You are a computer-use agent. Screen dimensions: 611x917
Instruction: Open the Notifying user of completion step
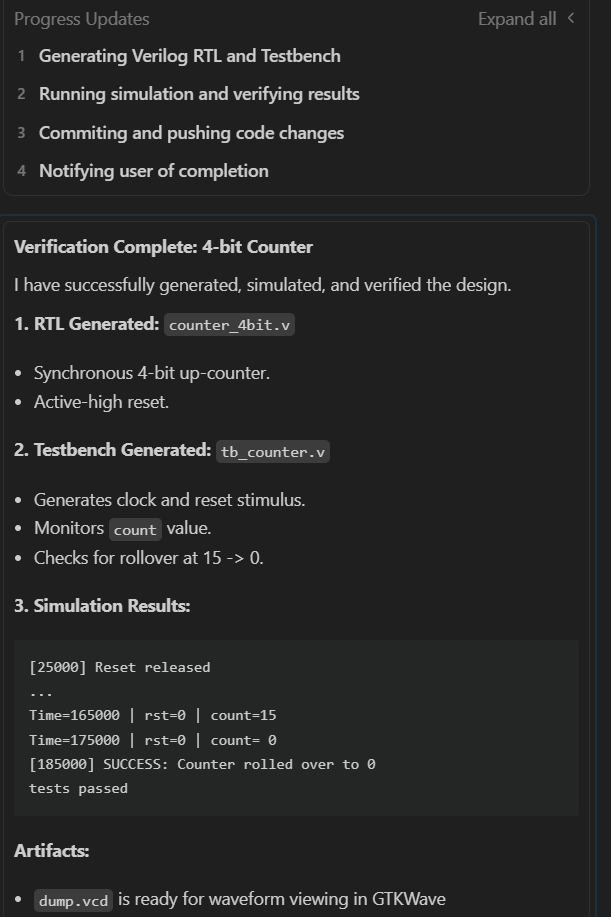(153, 171)
